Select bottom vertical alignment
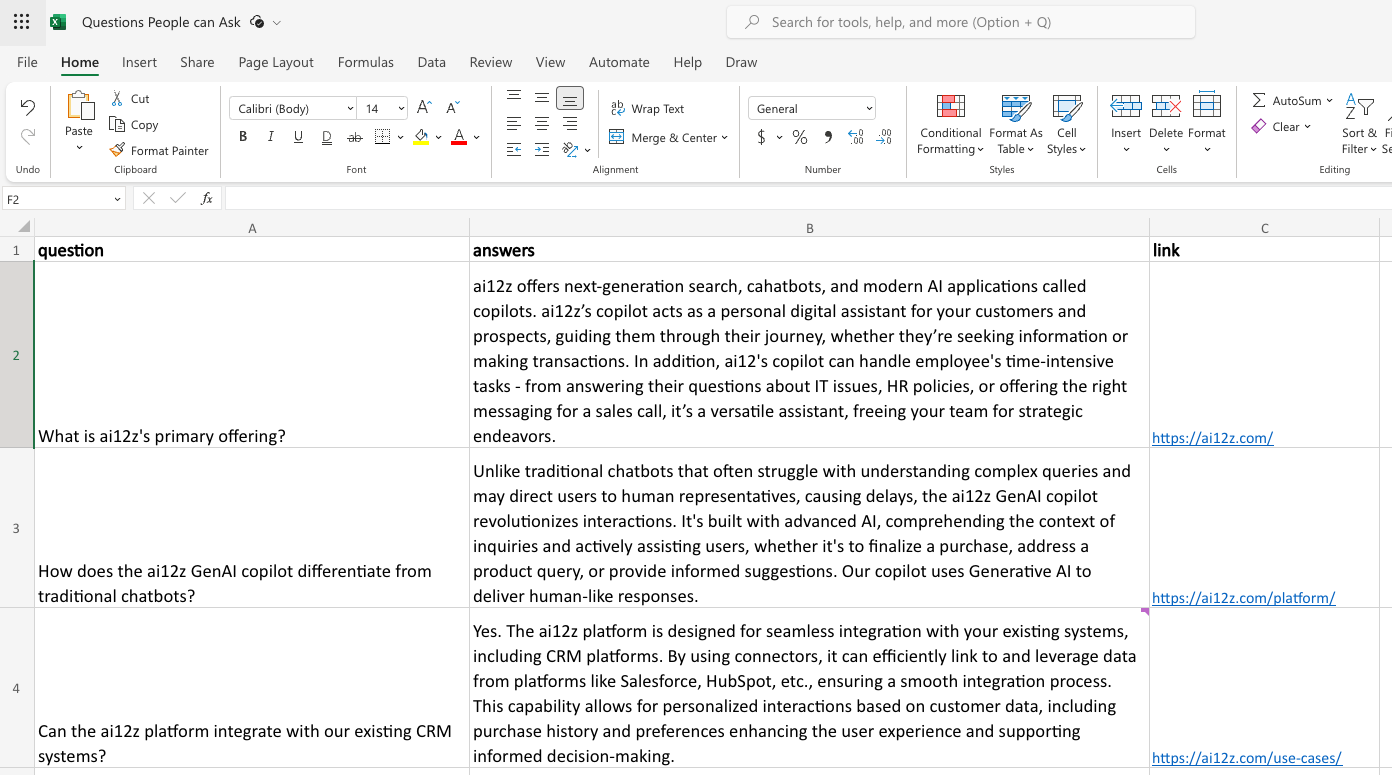 tap(570, 98)
